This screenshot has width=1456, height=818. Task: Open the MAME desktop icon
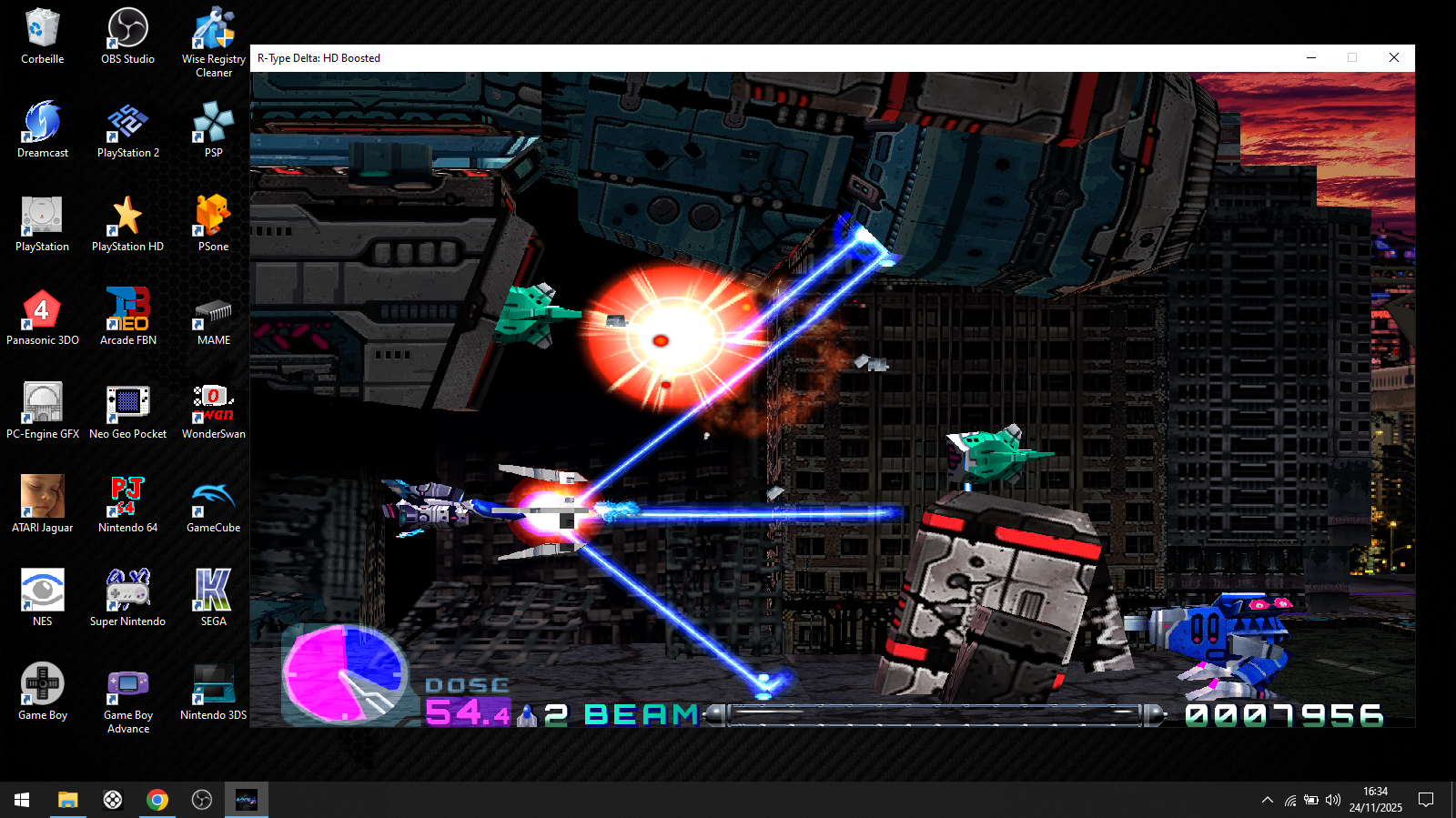(x=213, y=317)
